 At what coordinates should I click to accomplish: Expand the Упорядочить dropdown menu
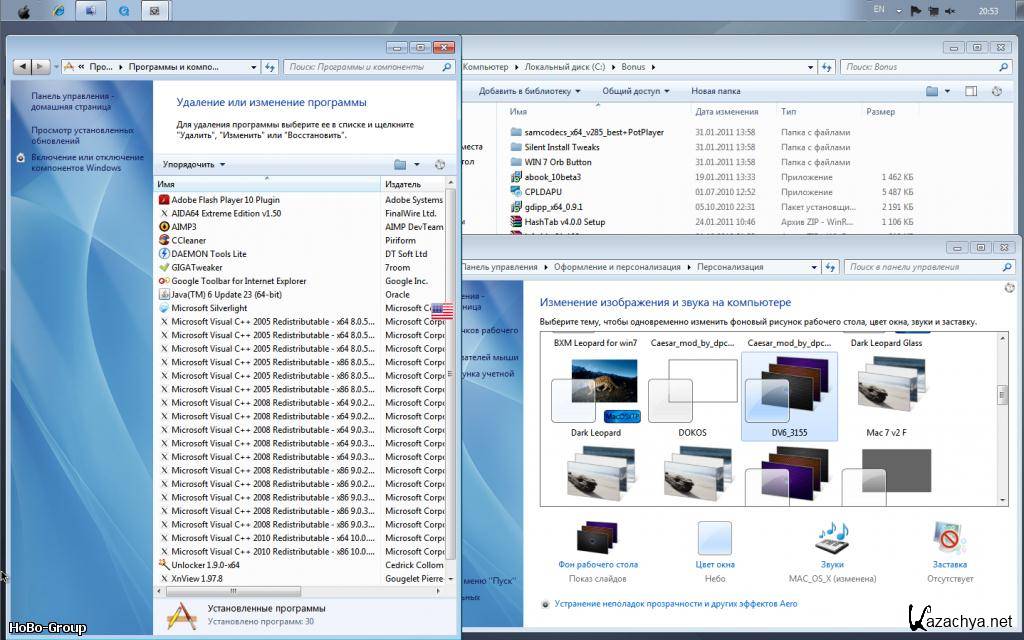click(x=194, y=165)
